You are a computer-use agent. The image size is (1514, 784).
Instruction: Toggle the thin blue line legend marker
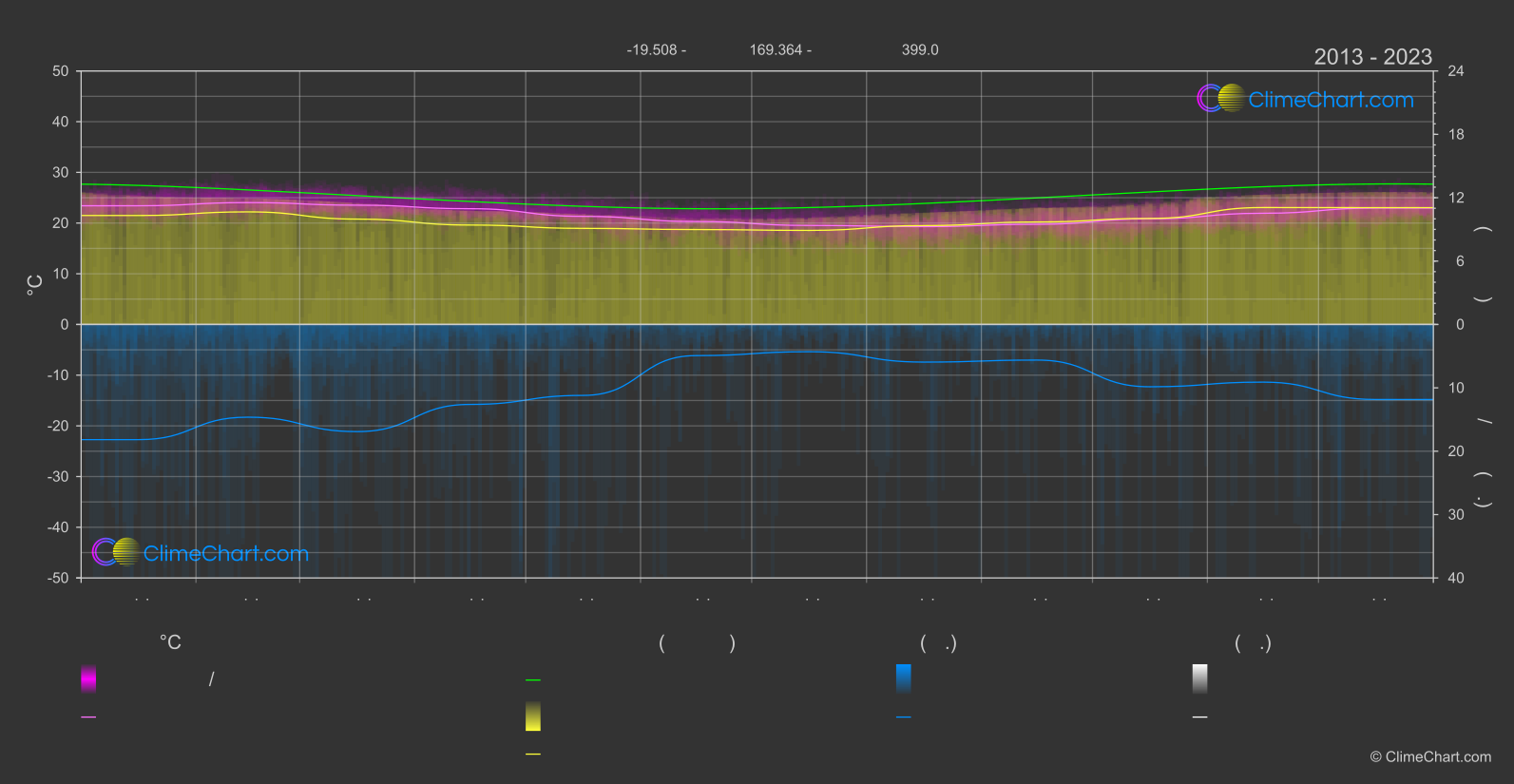point(903,717)
